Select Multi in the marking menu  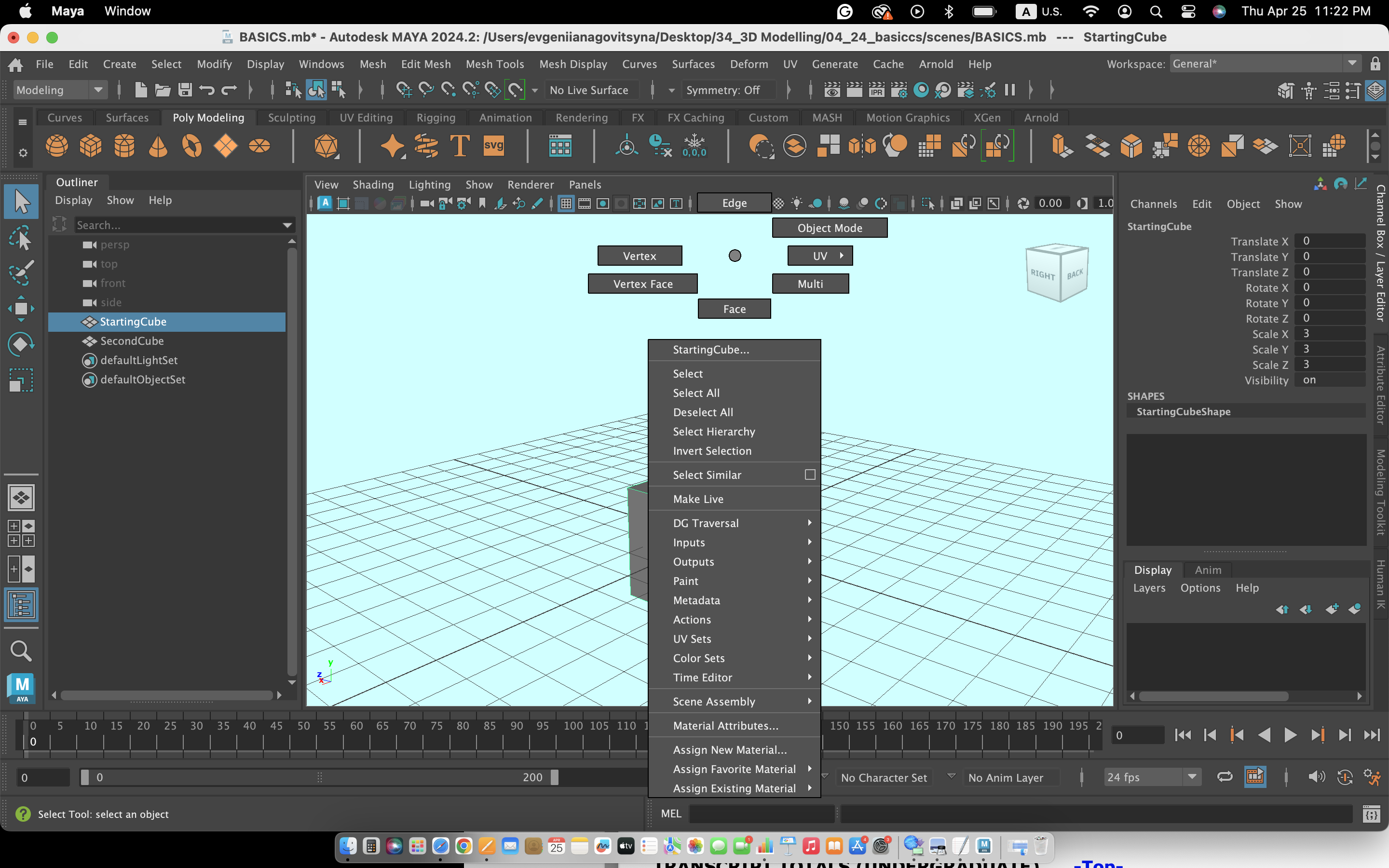(x=810, y=284)
